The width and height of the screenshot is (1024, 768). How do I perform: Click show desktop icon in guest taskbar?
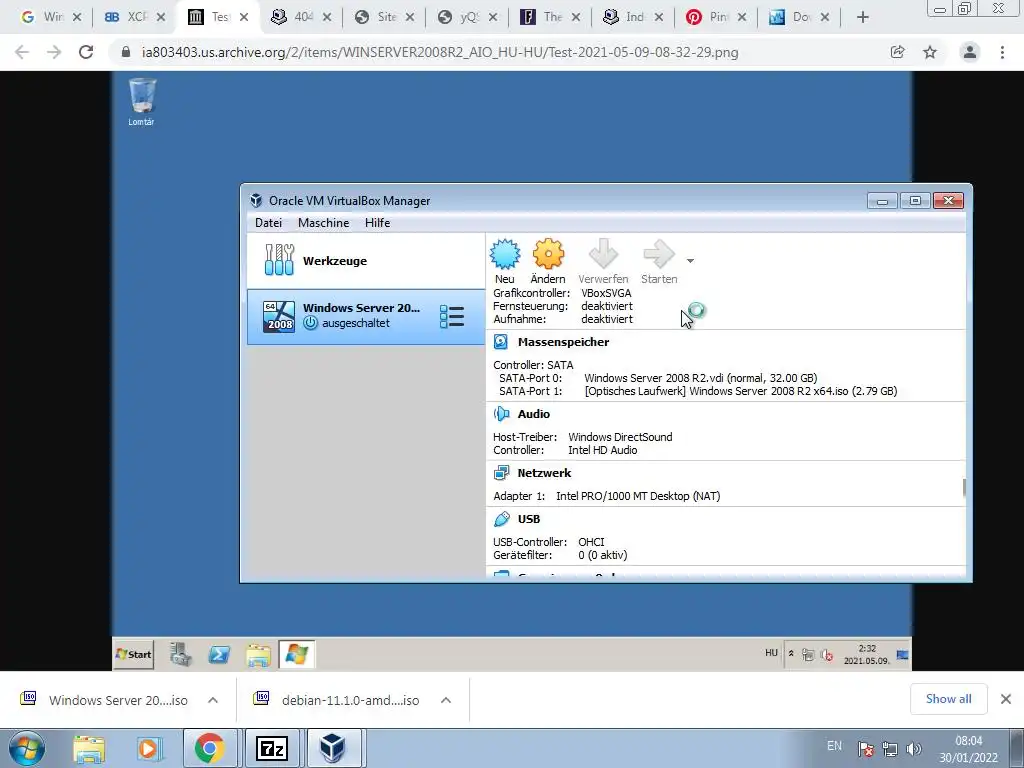coord(903,654)
